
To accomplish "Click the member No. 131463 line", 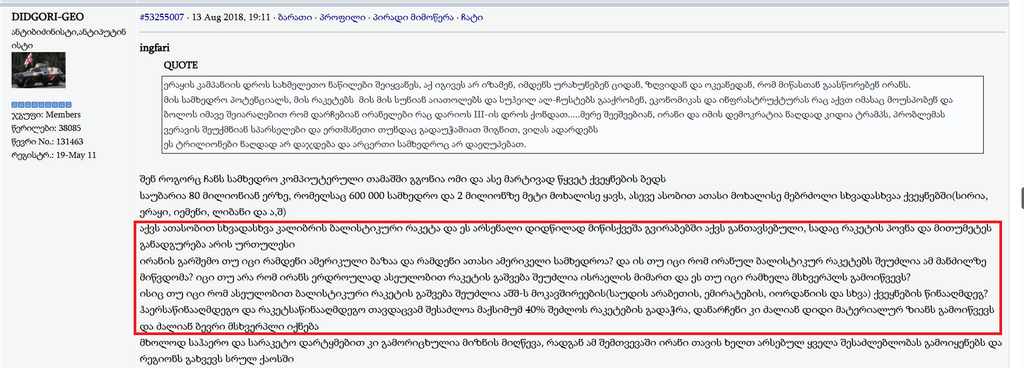I will (48, 142).
